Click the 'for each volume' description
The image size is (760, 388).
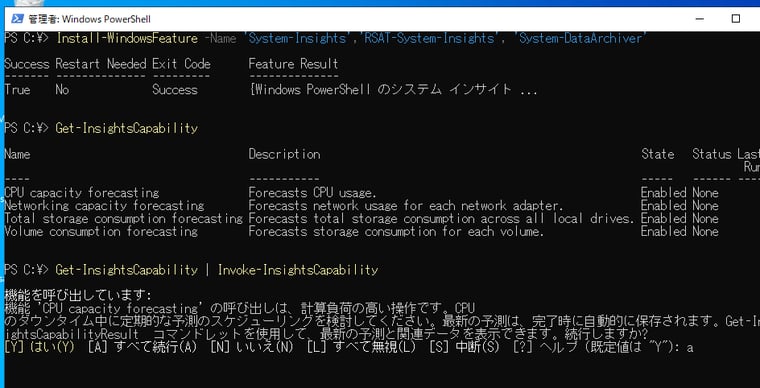396,232
